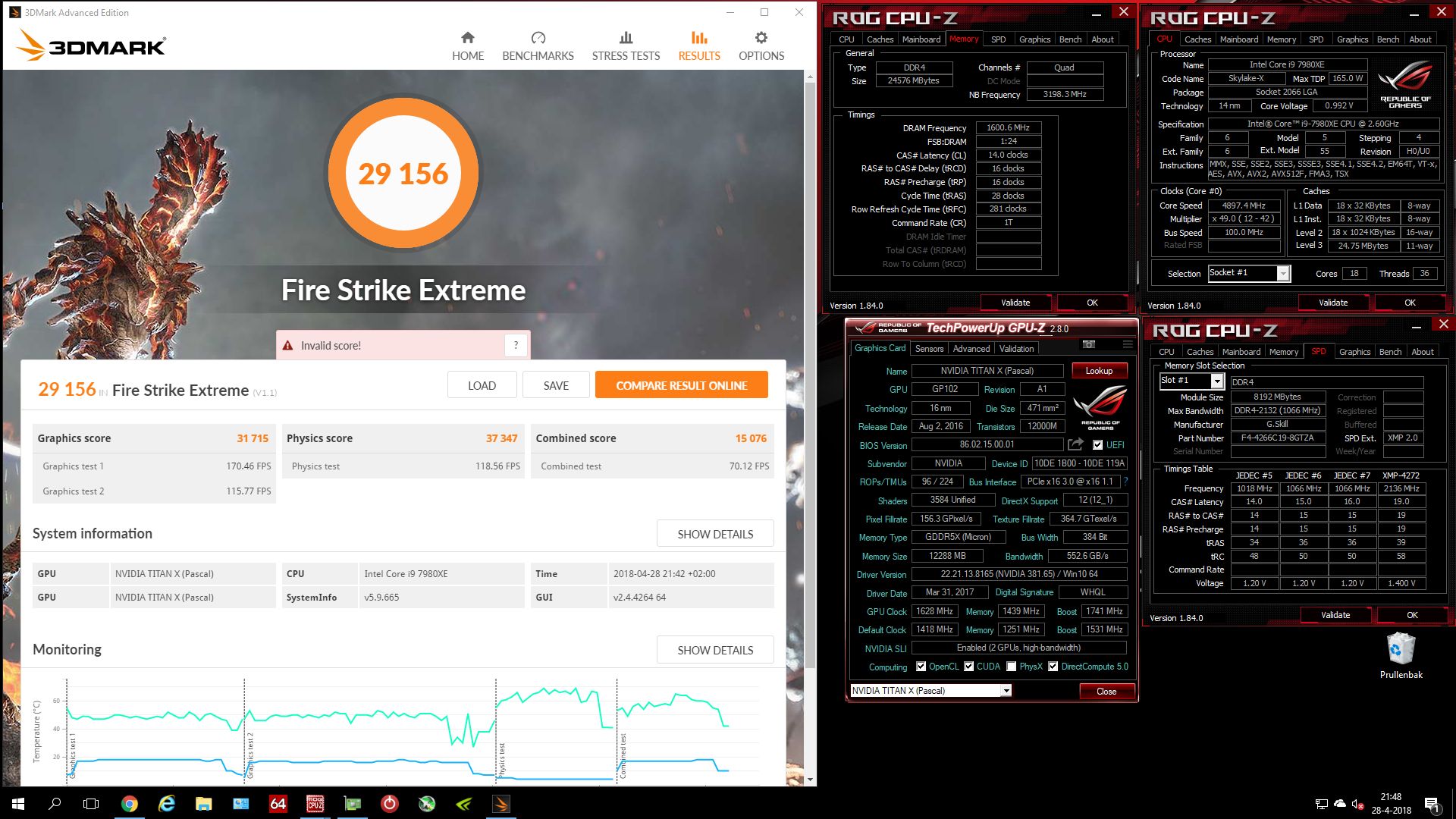The image size is (1456, 819).
Task: Switch to Validation tab in GPU-Z
Action: point(1016,349)
